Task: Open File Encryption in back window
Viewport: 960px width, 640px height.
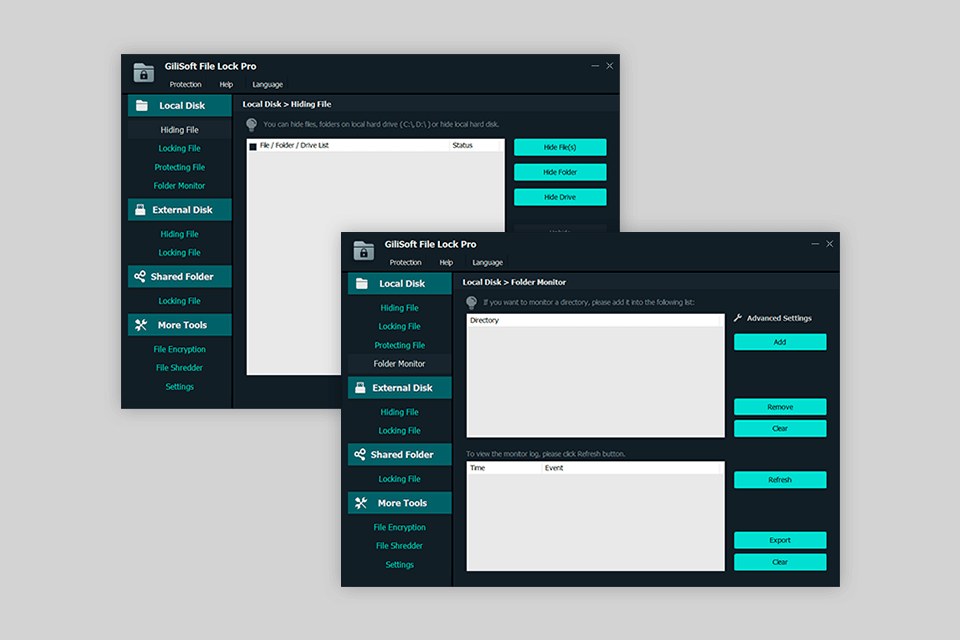Action: pos(179,349)
